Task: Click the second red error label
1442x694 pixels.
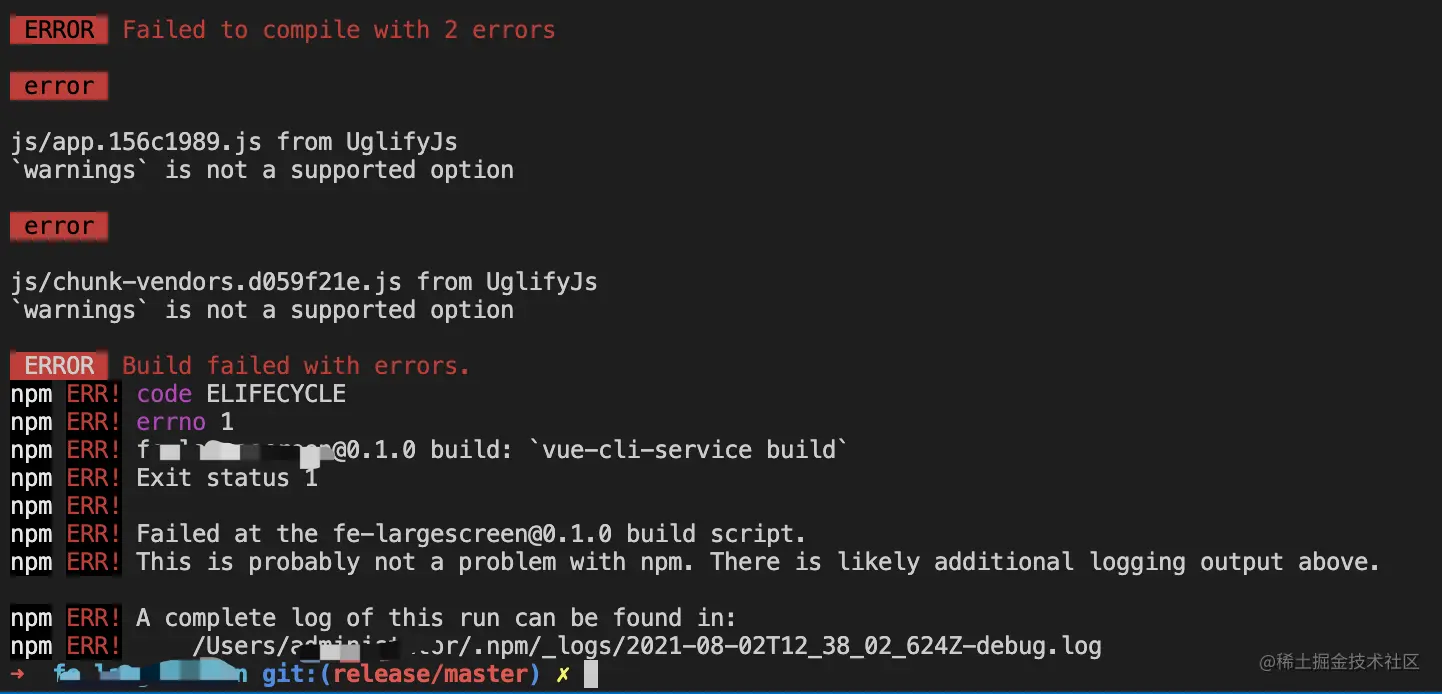Action: tap(59, 226)
